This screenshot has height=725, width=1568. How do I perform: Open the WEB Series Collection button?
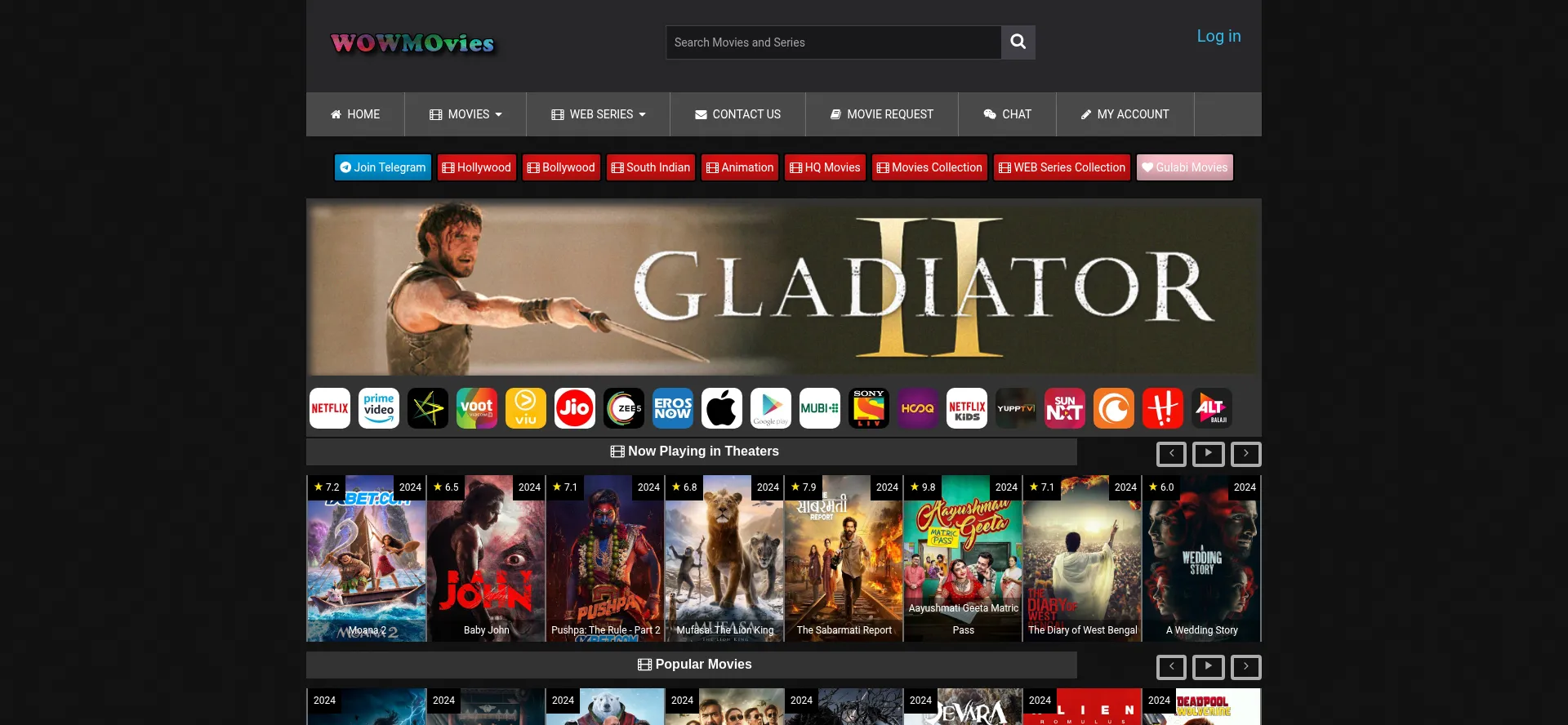click(1062, 167)
